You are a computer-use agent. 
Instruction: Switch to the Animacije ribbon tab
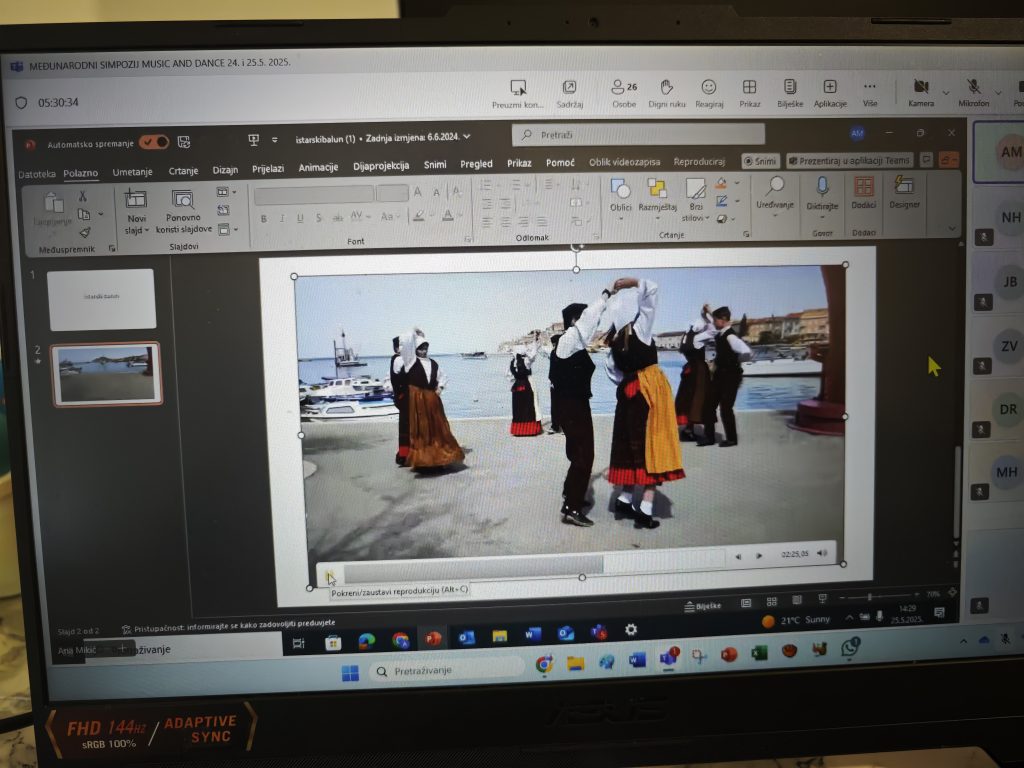click(x=318, y=167)
